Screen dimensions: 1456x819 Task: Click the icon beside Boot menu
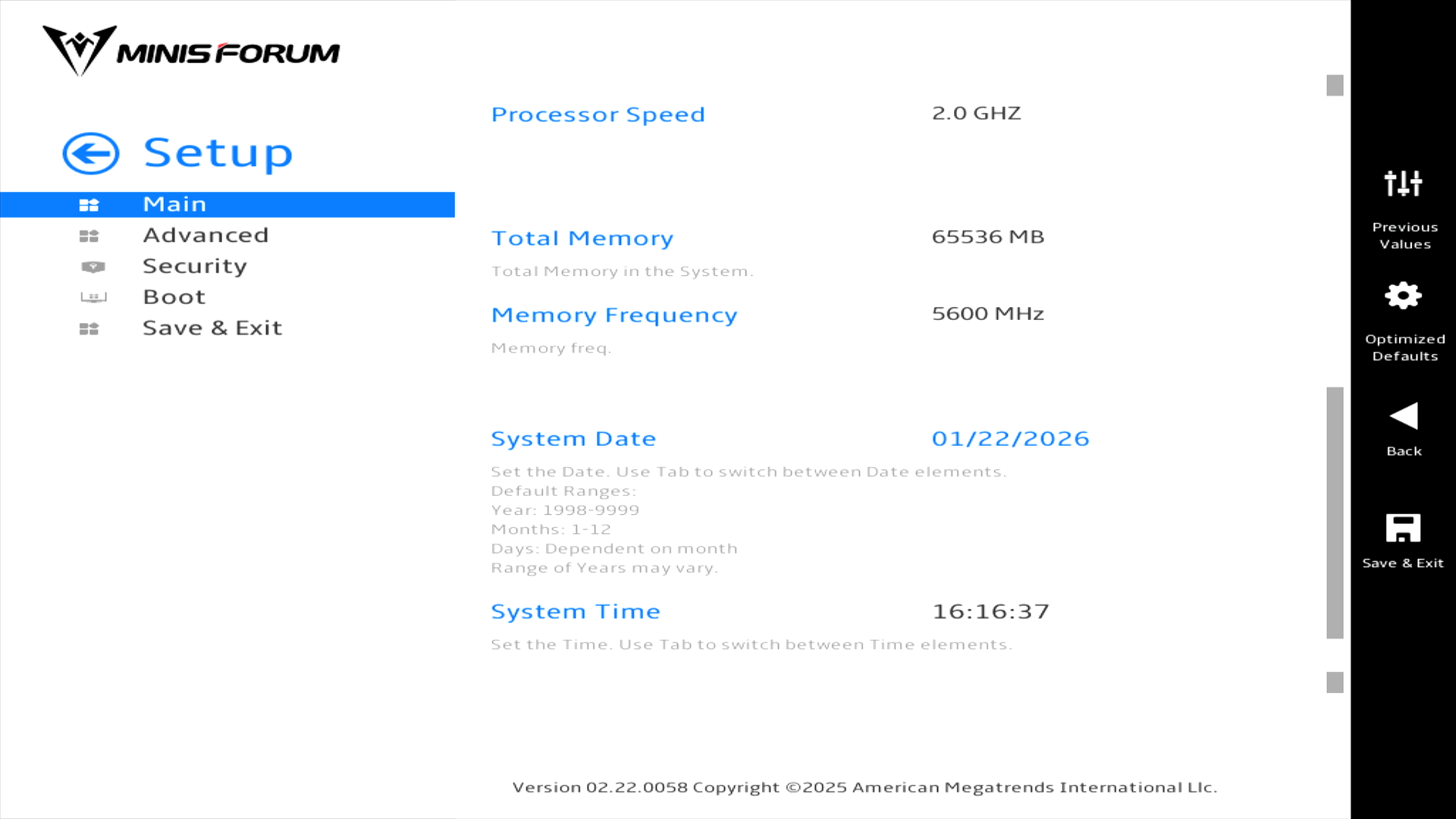click(93, 297)
